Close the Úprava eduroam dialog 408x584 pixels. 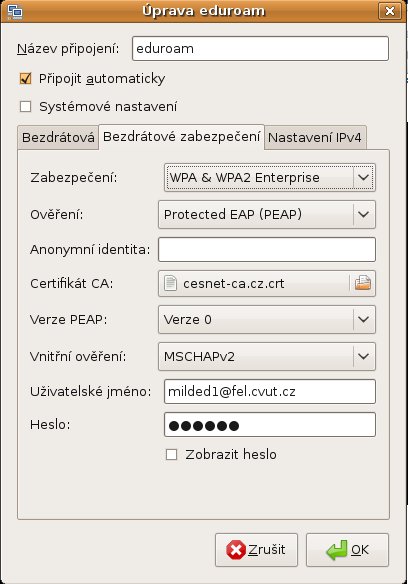point(390,11)
